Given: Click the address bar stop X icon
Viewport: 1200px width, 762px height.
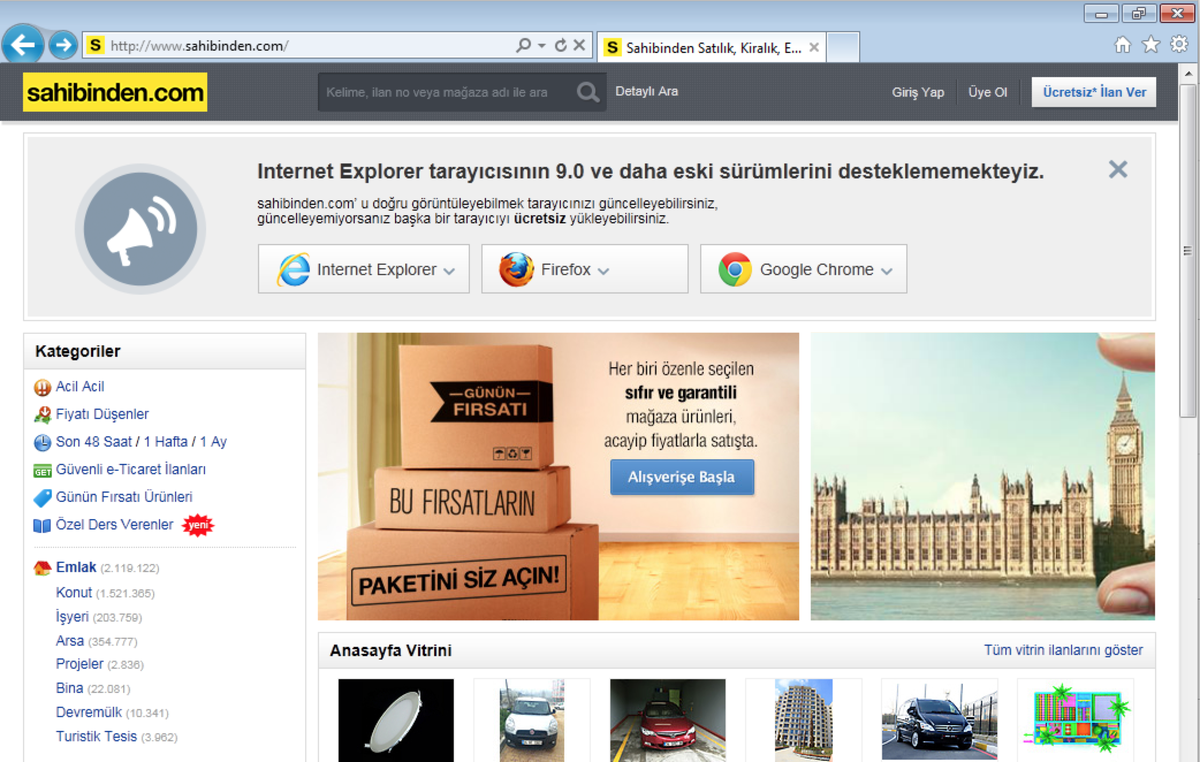Looking at the screenshot, I should pyautogui.click(x=579, y=45).
